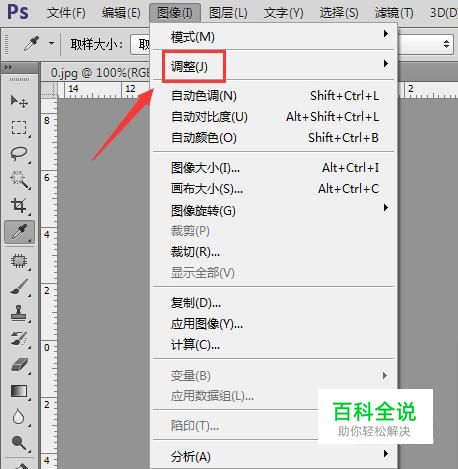Screen dimensions: 458x469
Task: Choose 自动色调(N) menu item
Action: pos(273,96)
